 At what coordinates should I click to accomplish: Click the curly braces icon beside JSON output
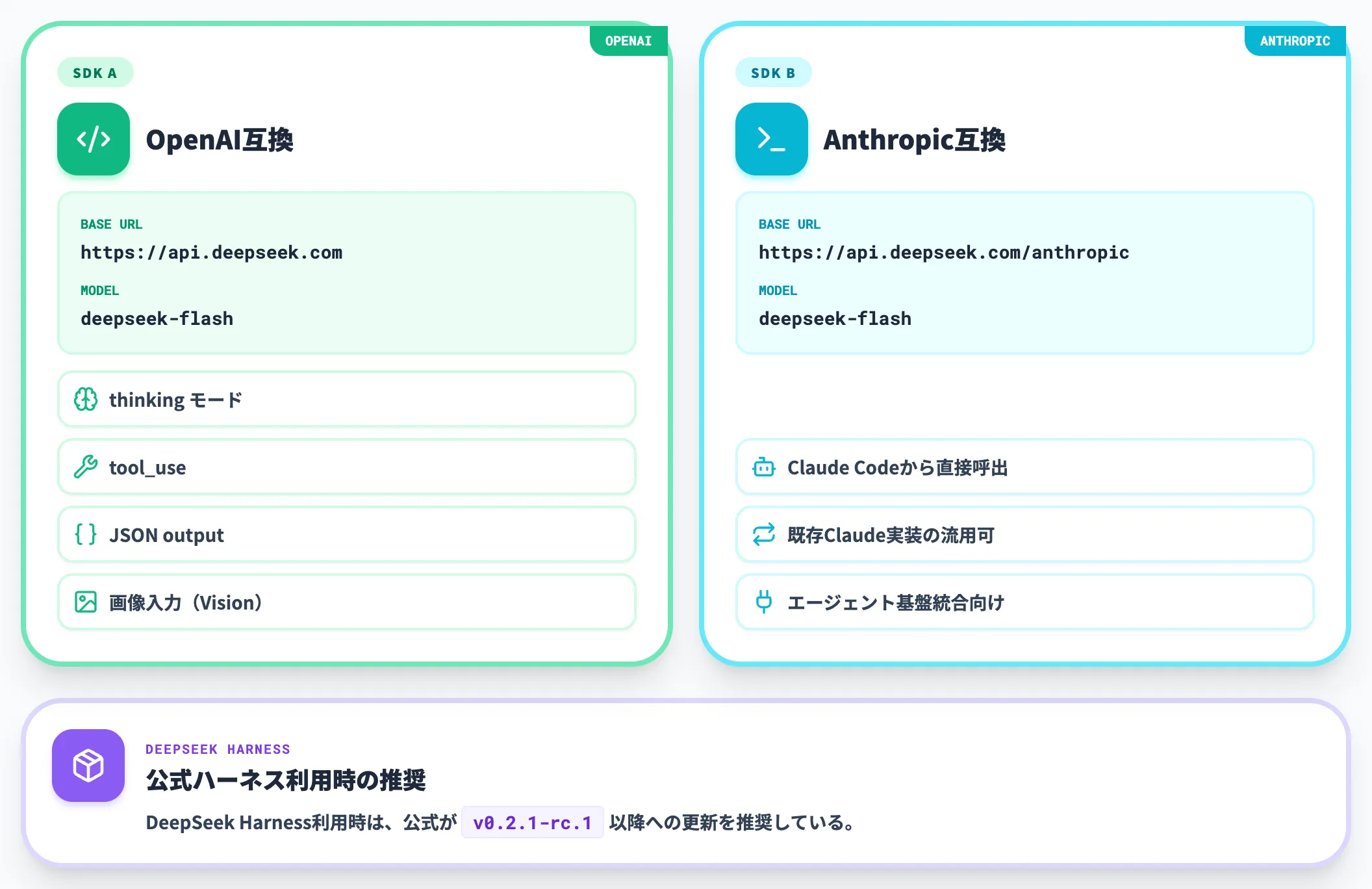click(x=86, y=535)
